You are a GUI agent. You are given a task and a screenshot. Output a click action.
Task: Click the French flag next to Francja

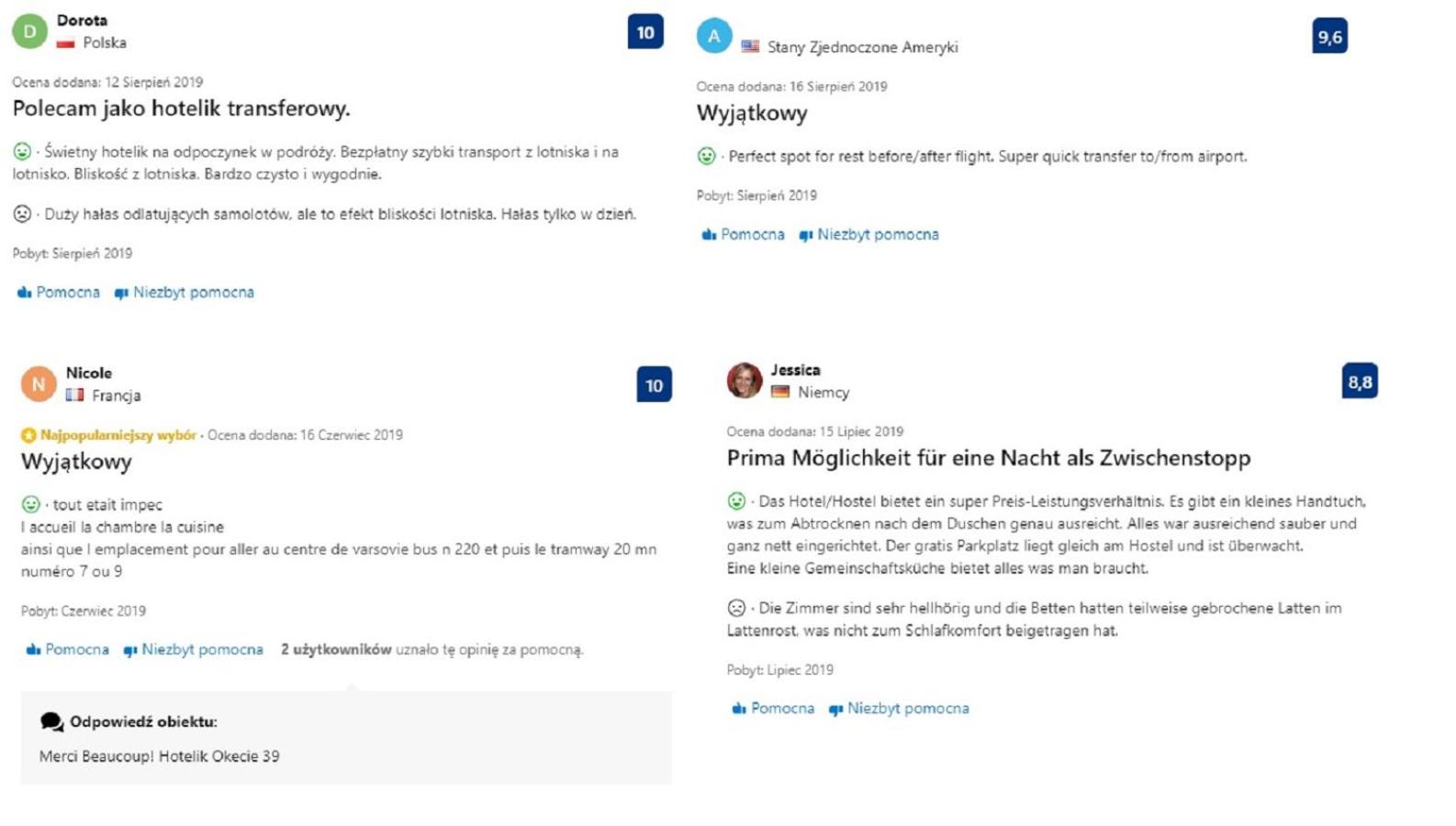coord(74,395)
